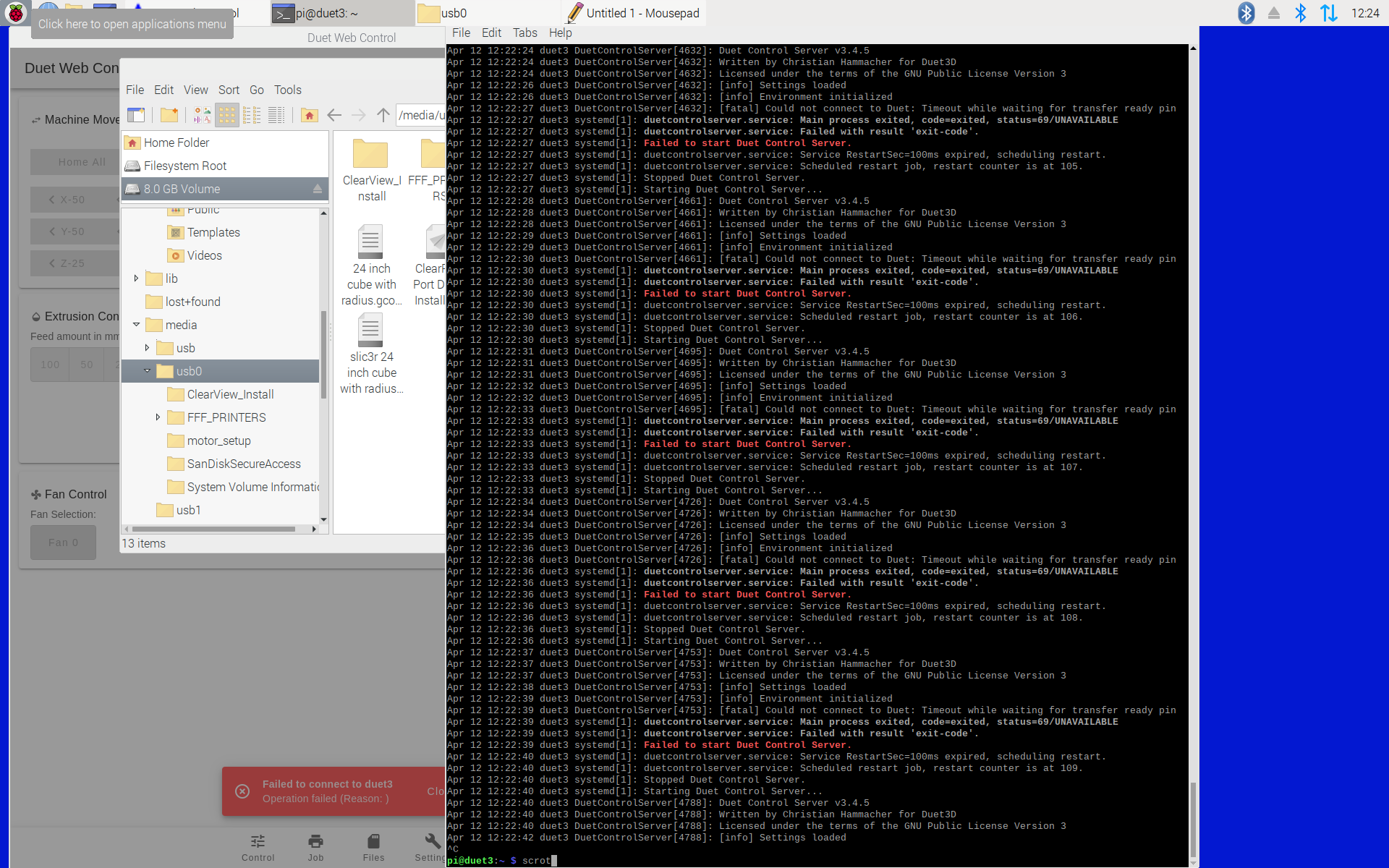This screenshot has height=868, width=1389.
Task: Switch to thumbnail view in file manager
Action: coord(202,115)
